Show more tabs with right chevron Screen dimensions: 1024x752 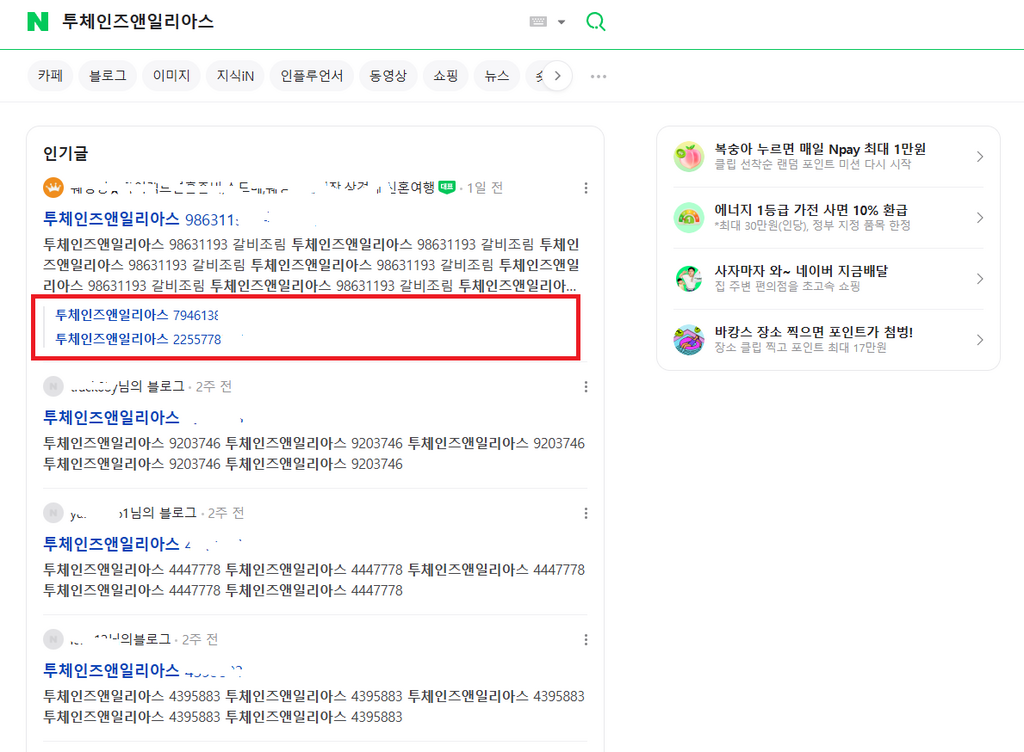coord(557,76)
